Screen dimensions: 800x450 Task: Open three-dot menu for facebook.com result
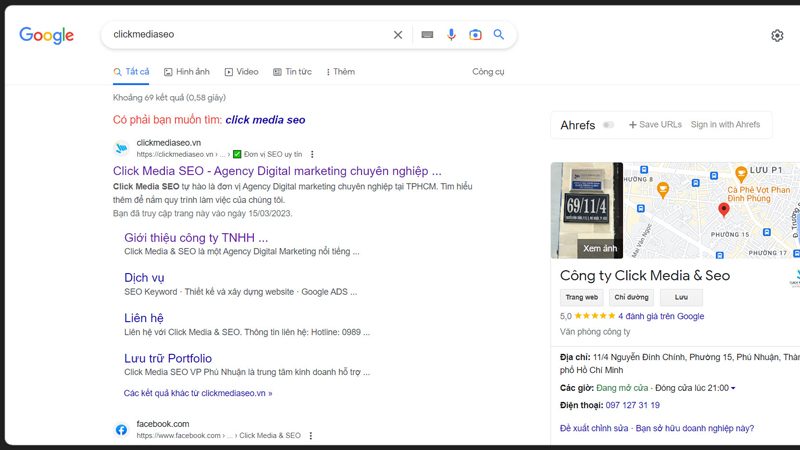(x=311, y=436)
